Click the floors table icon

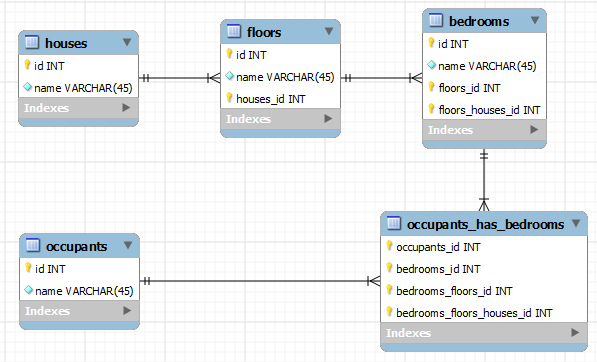pyautogui.click(x=234, y=31)
